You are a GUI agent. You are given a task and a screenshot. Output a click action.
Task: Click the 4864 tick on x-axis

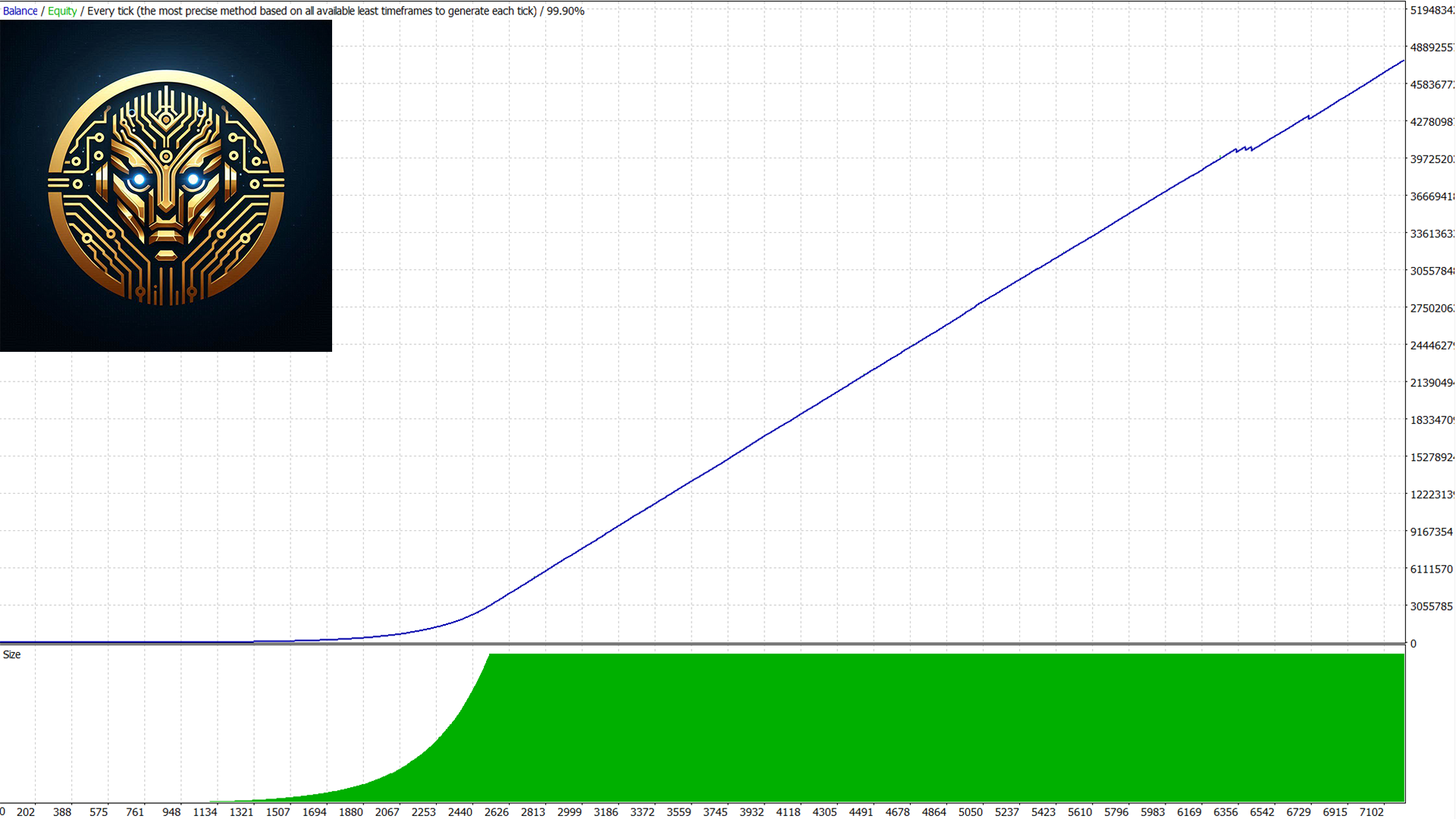[934, 812]
